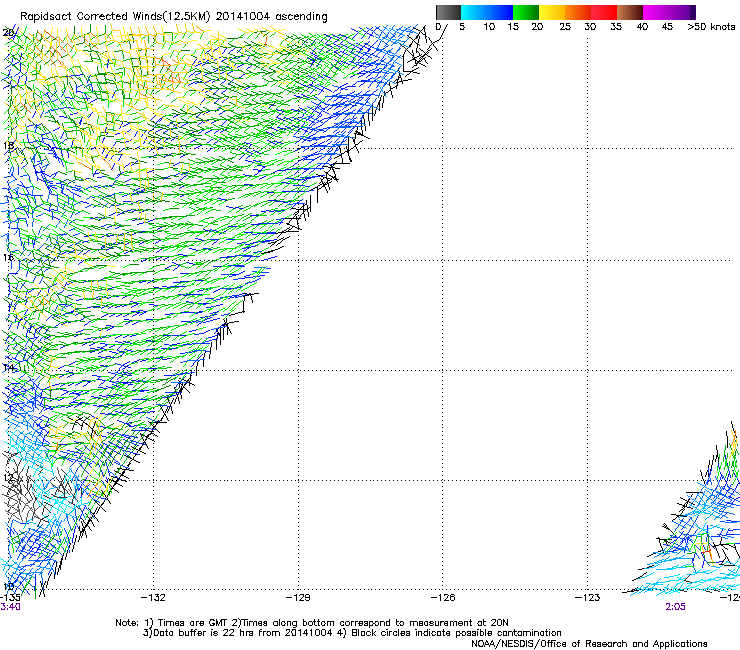The height and width of the screenshot is (650, 740).
Task: Click the brown 35-40 knots legend segment
Action: [x=630, y=12]
